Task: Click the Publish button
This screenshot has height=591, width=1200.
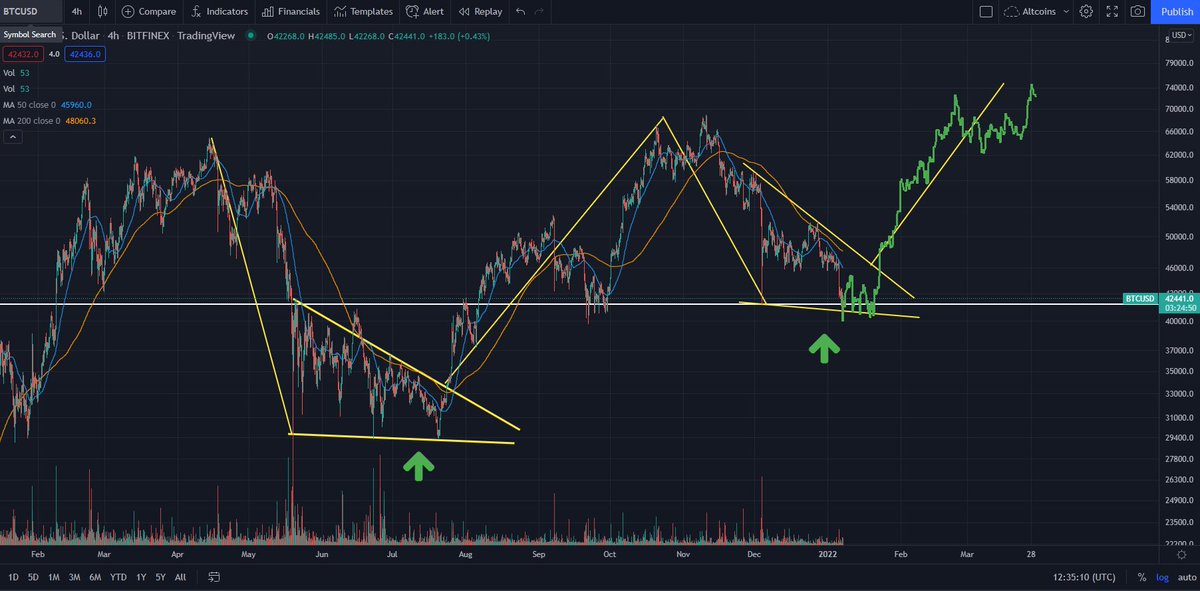Action: click(1176, 11)
